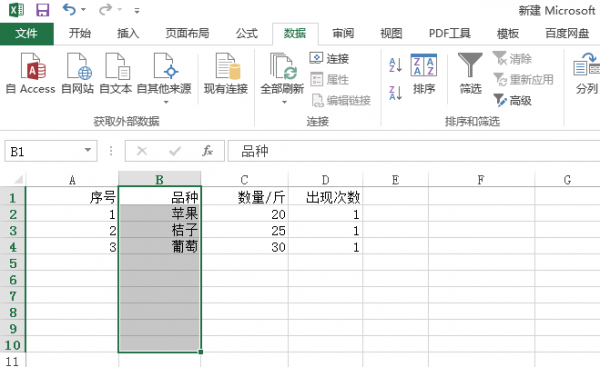The image size is (600, 367).
Task: Open the 排序 custom sort dialog
Action: click(x=424, y=74)
